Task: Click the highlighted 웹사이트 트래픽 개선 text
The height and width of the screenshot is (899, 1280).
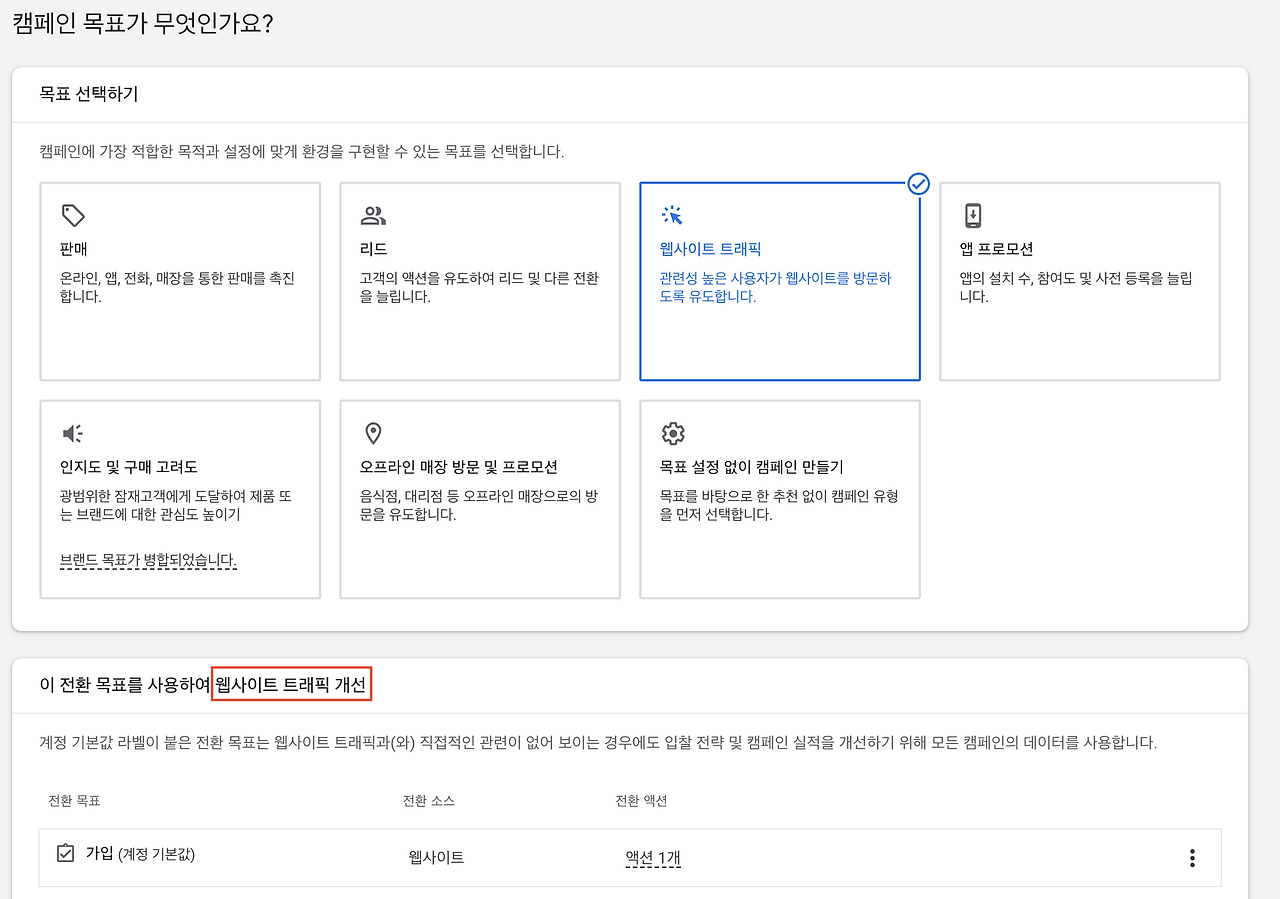Action: (291, 683)
